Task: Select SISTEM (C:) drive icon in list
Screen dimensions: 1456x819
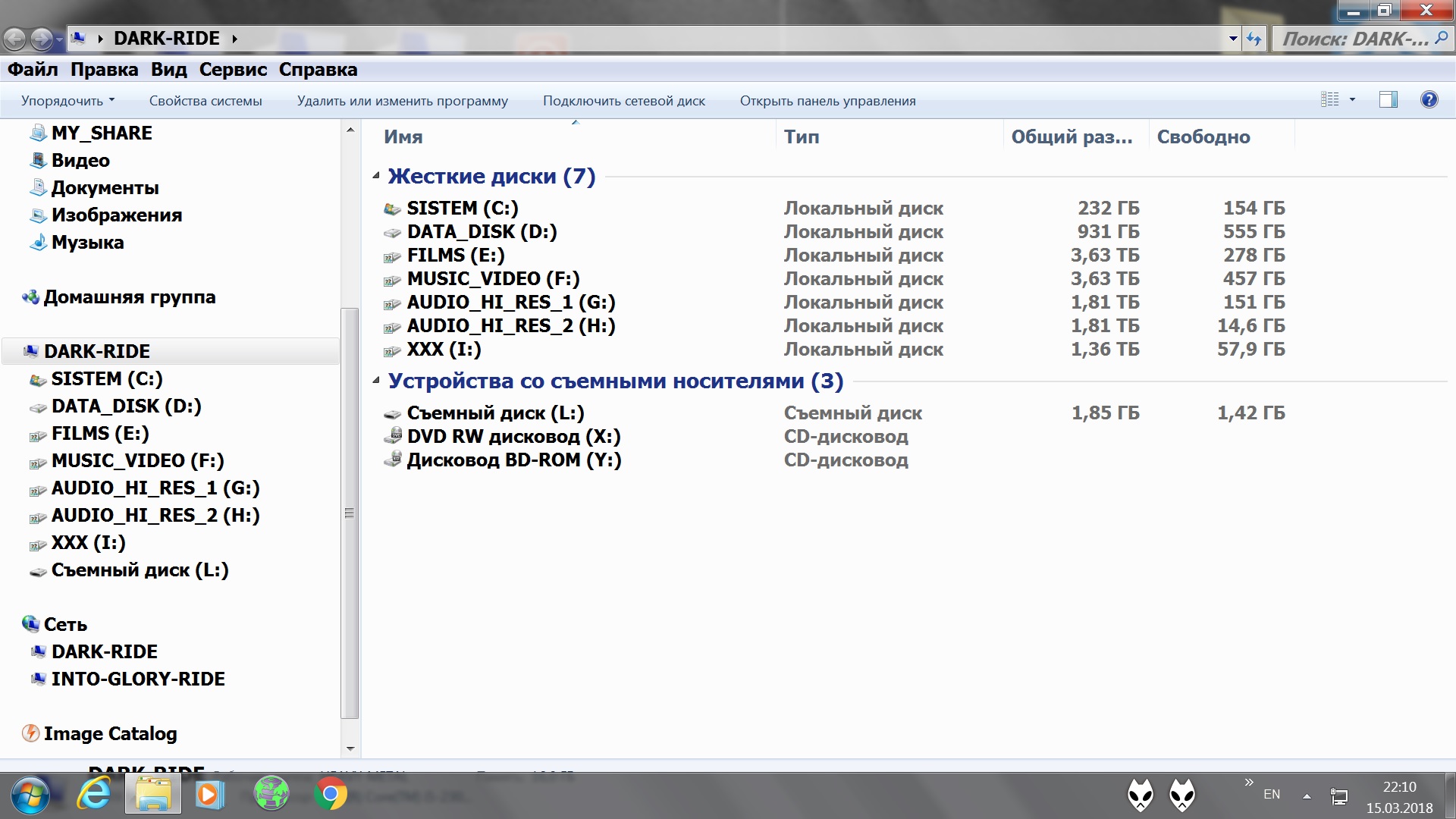Action: coord(392,209)
